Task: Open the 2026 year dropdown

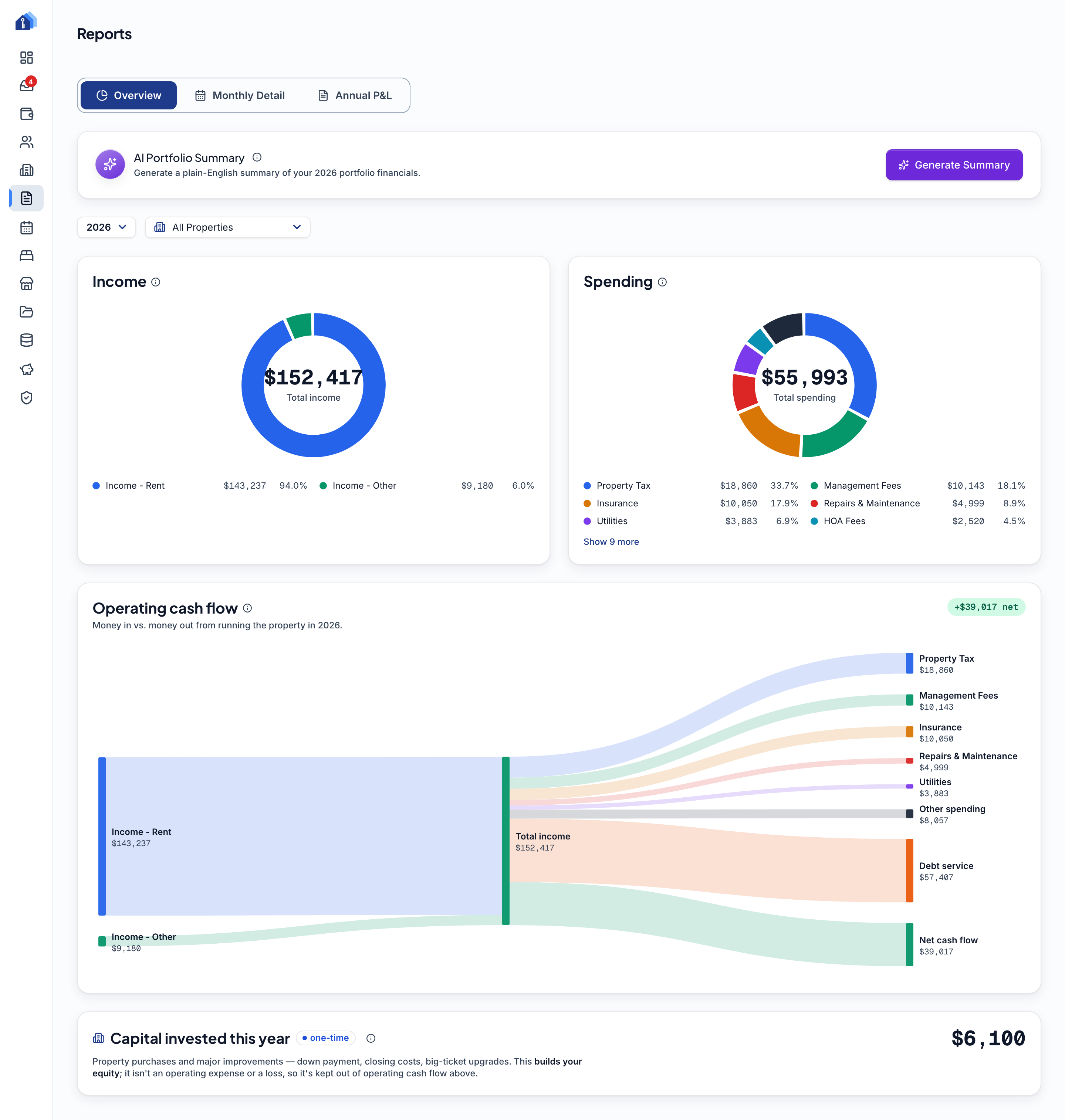Action: pyautogui.click(x=106, y=227)
